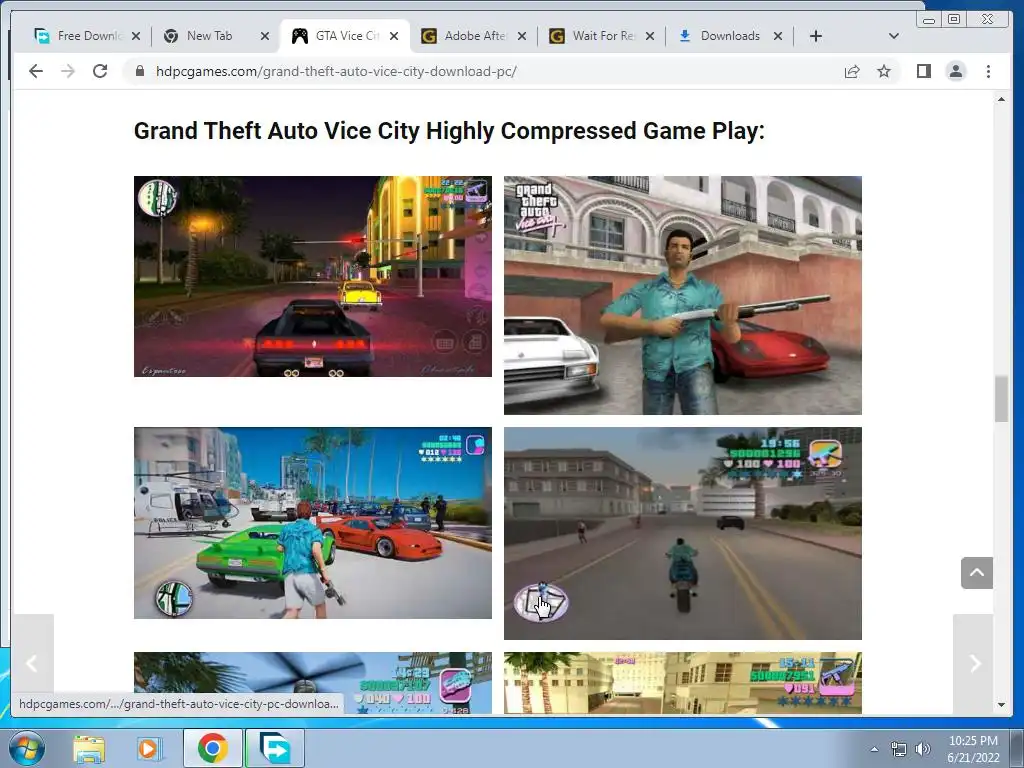
Task: Open the Chrome profile menu
Action: coord(955,71)
